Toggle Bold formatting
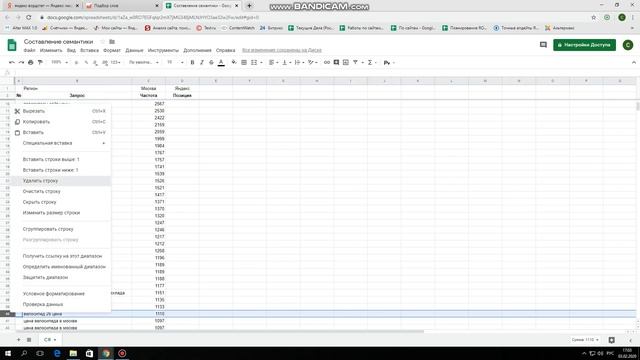The height and width of the screenshot is (360, 640). click(x=192, y=62)
